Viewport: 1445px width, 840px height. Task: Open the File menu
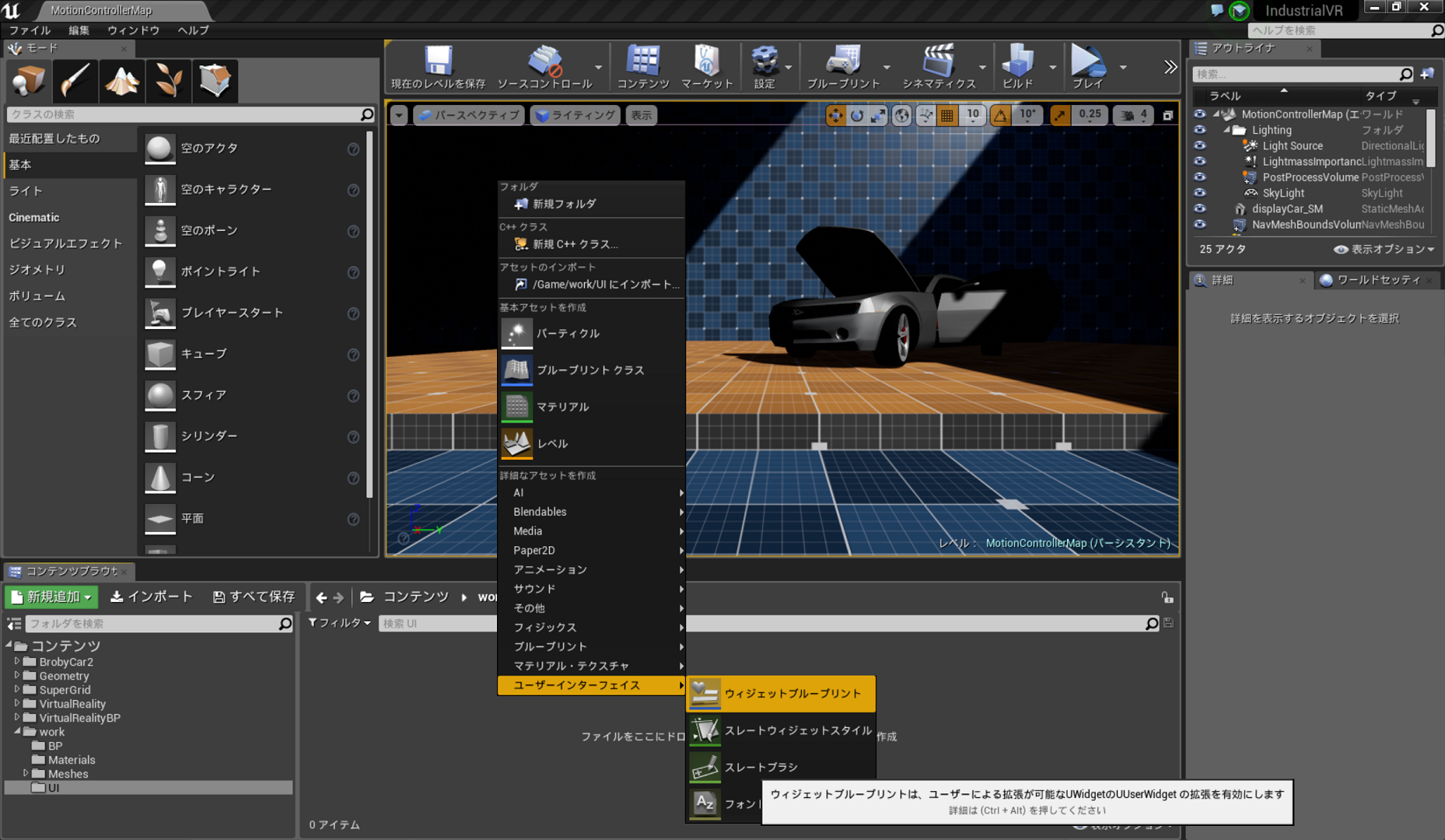coord(30,30)
